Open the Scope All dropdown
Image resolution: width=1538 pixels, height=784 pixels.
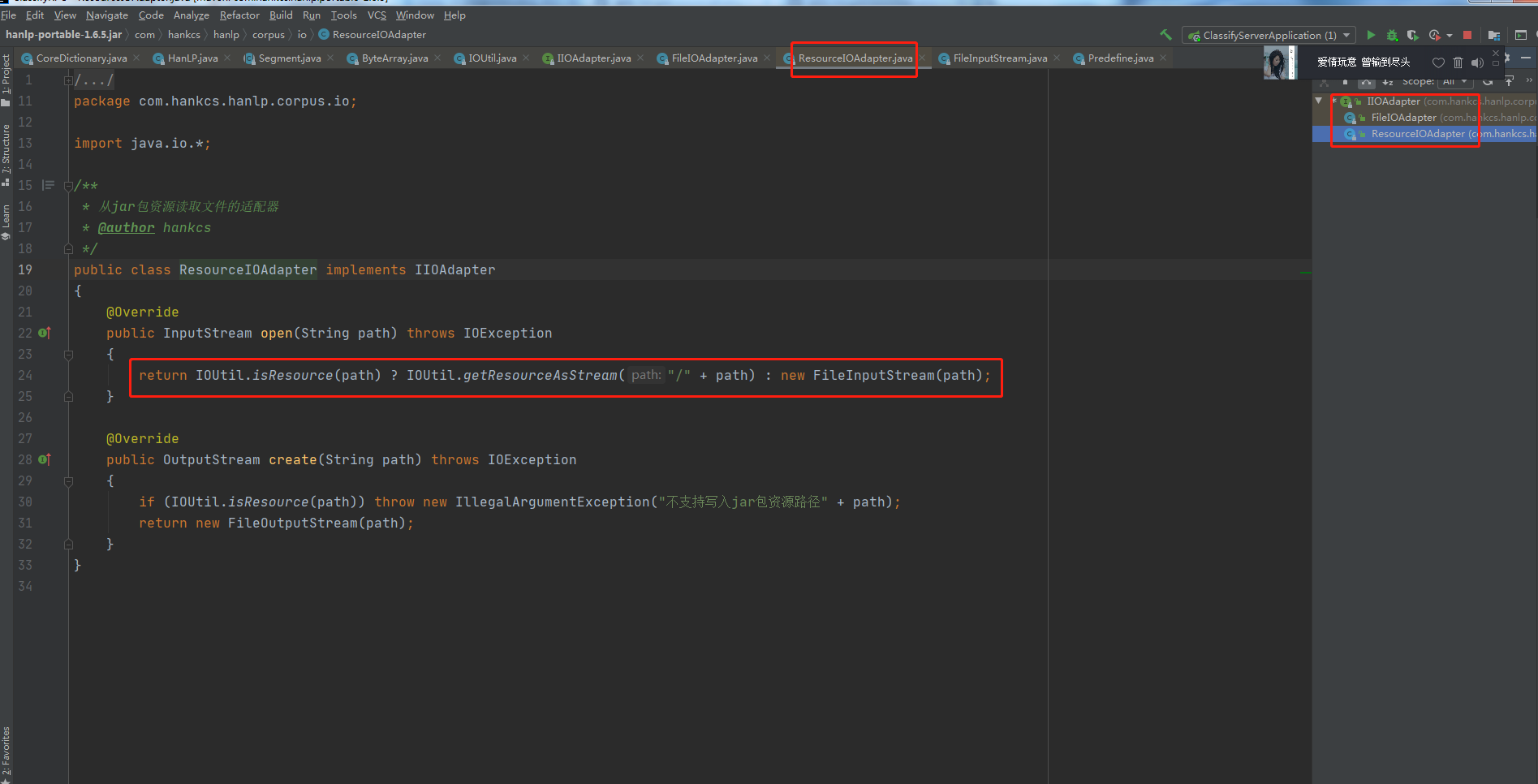tap(1455, 82)
